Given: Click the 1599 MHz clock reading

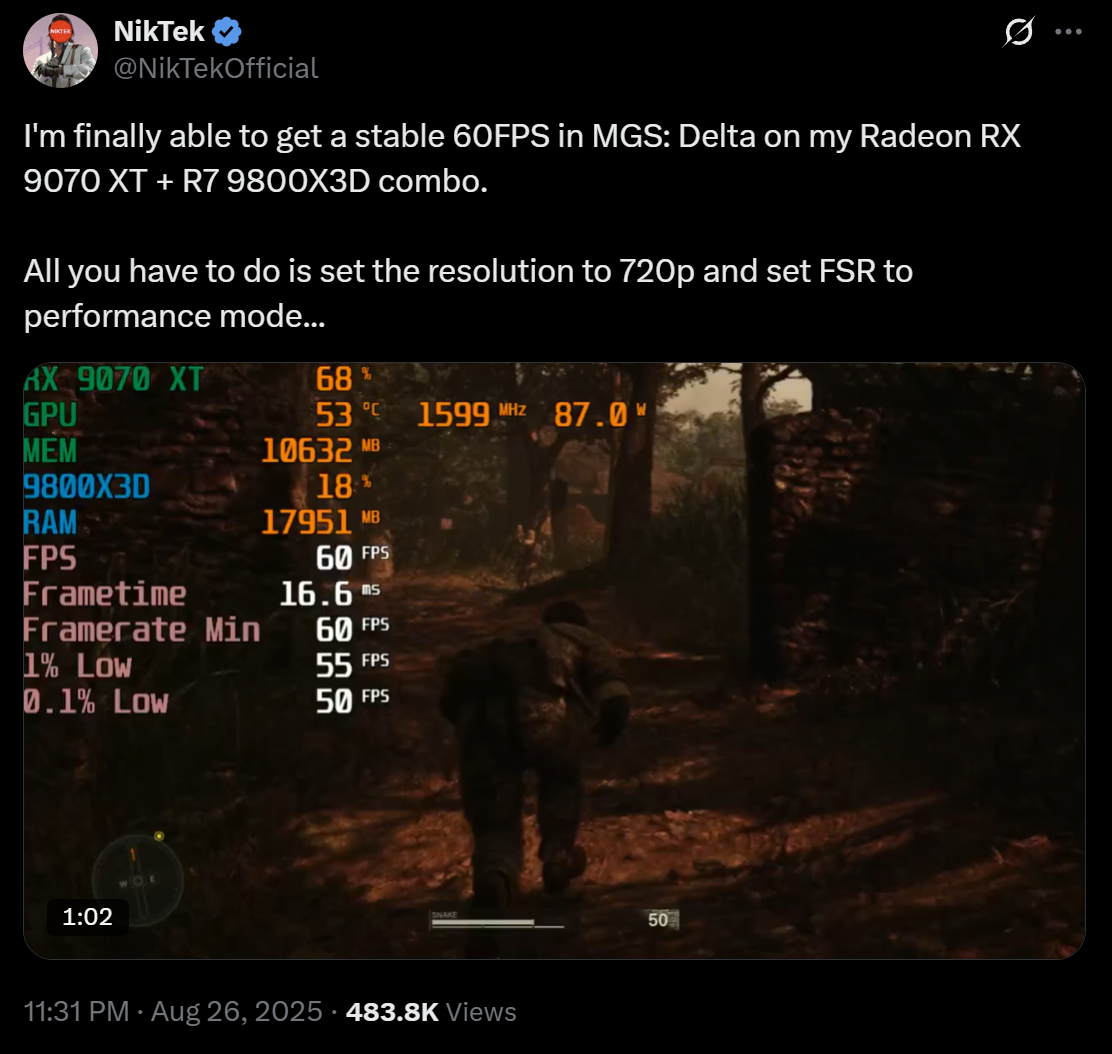Looking at the screenshot, I should (x=471, y=414).
